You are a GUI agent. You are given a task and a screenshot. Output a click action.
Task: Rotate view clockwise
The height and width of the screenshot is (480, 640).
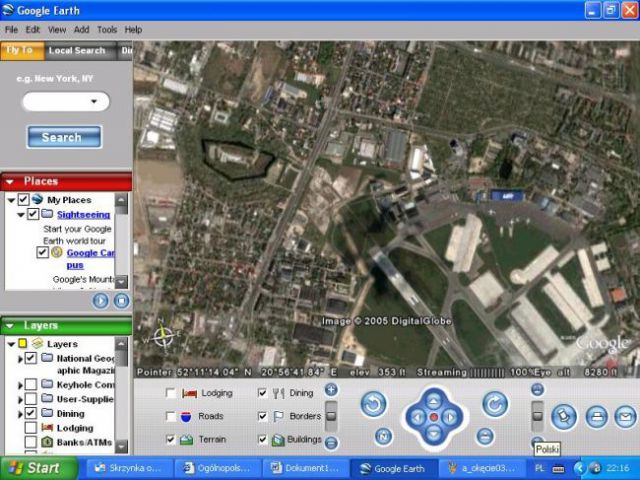pyautogui.click(x=495, y=404)
